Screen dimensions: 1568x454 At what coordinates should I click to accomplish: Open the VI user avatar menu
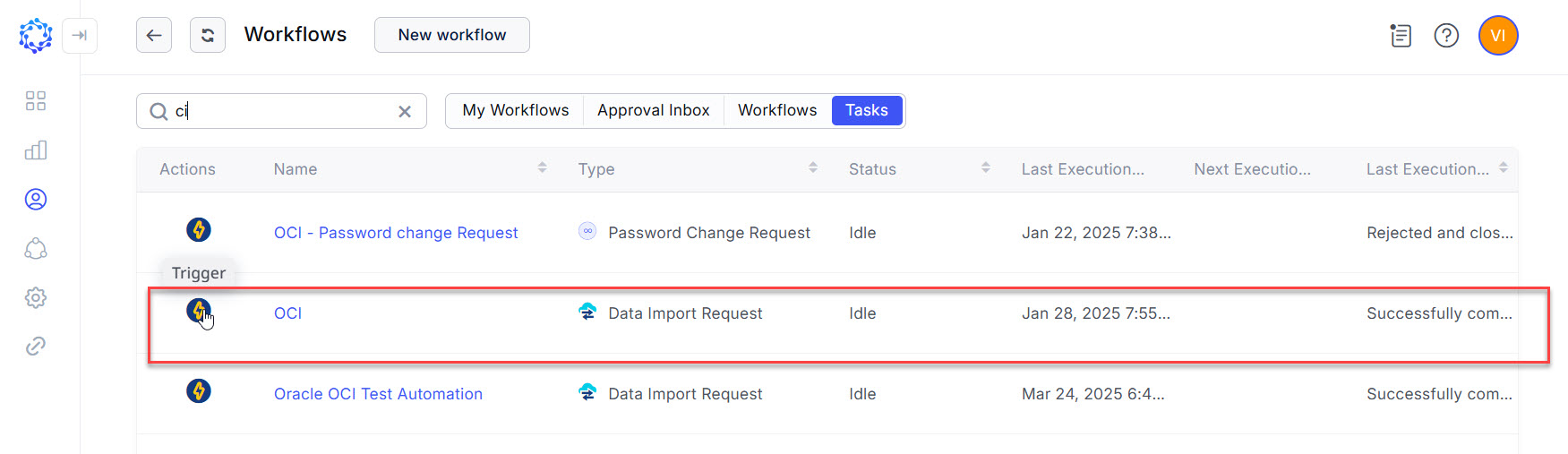pyautogui.click(x=1498, y=36)
